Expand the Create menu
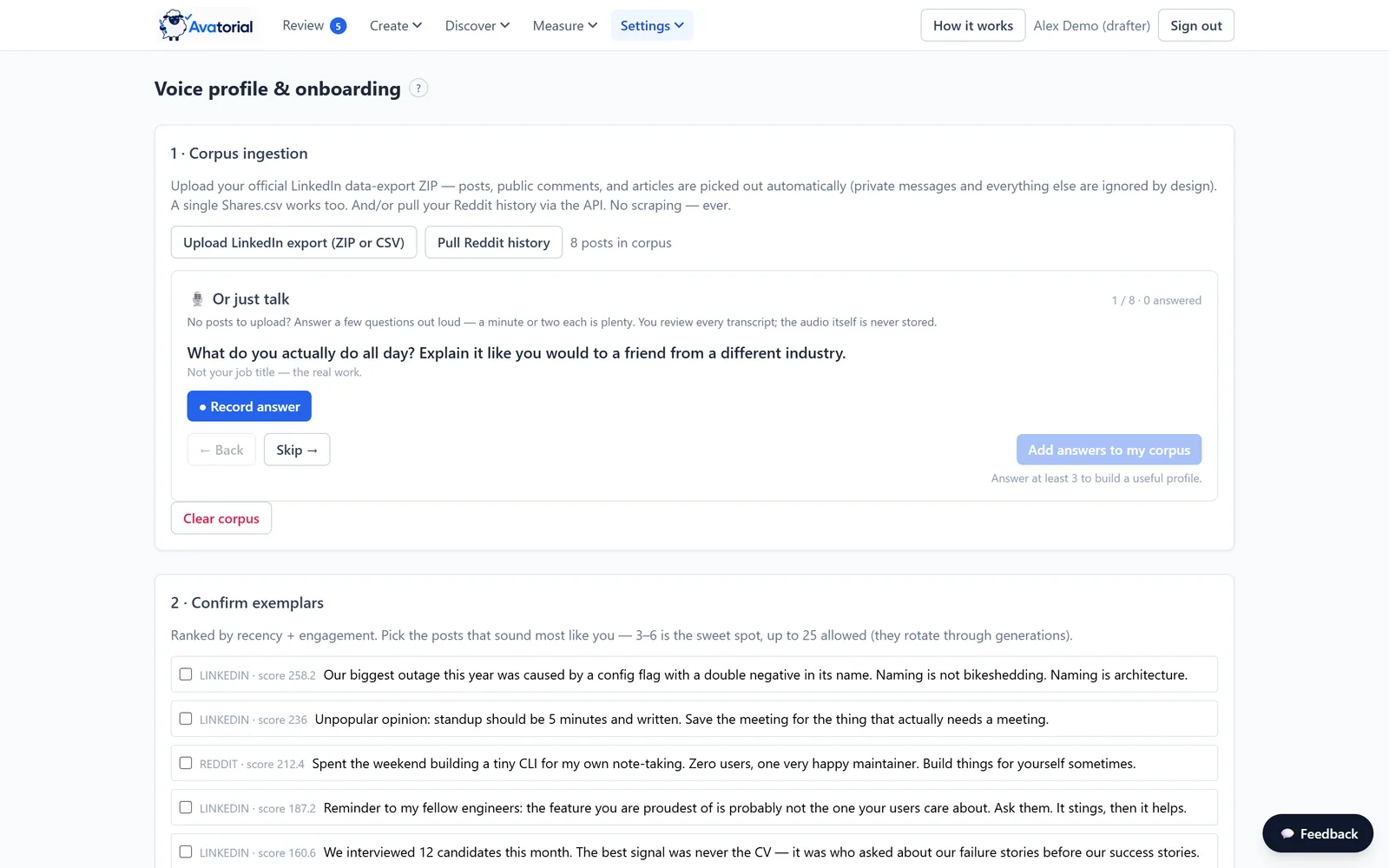 (x=396, y=26)
